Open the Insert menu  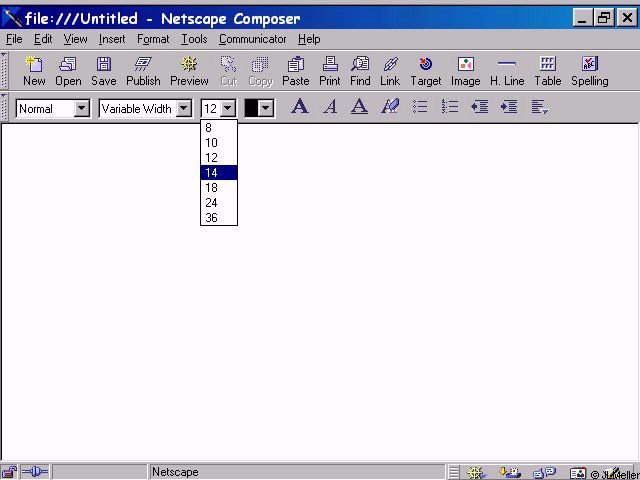[x=112, y=39]
